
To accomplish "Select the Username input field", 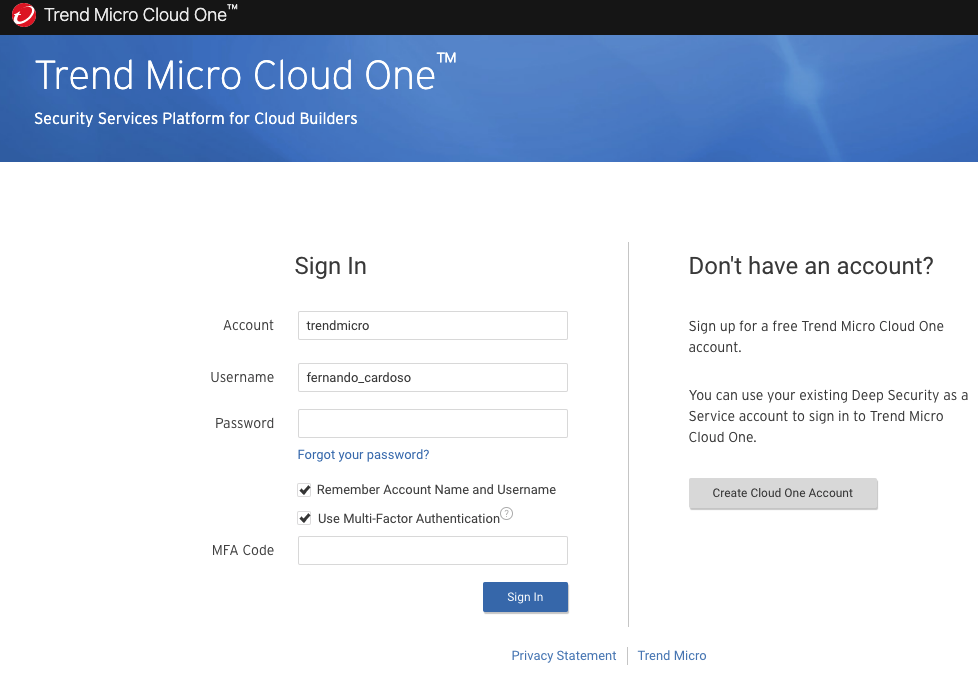I will [x=433, y=377].
